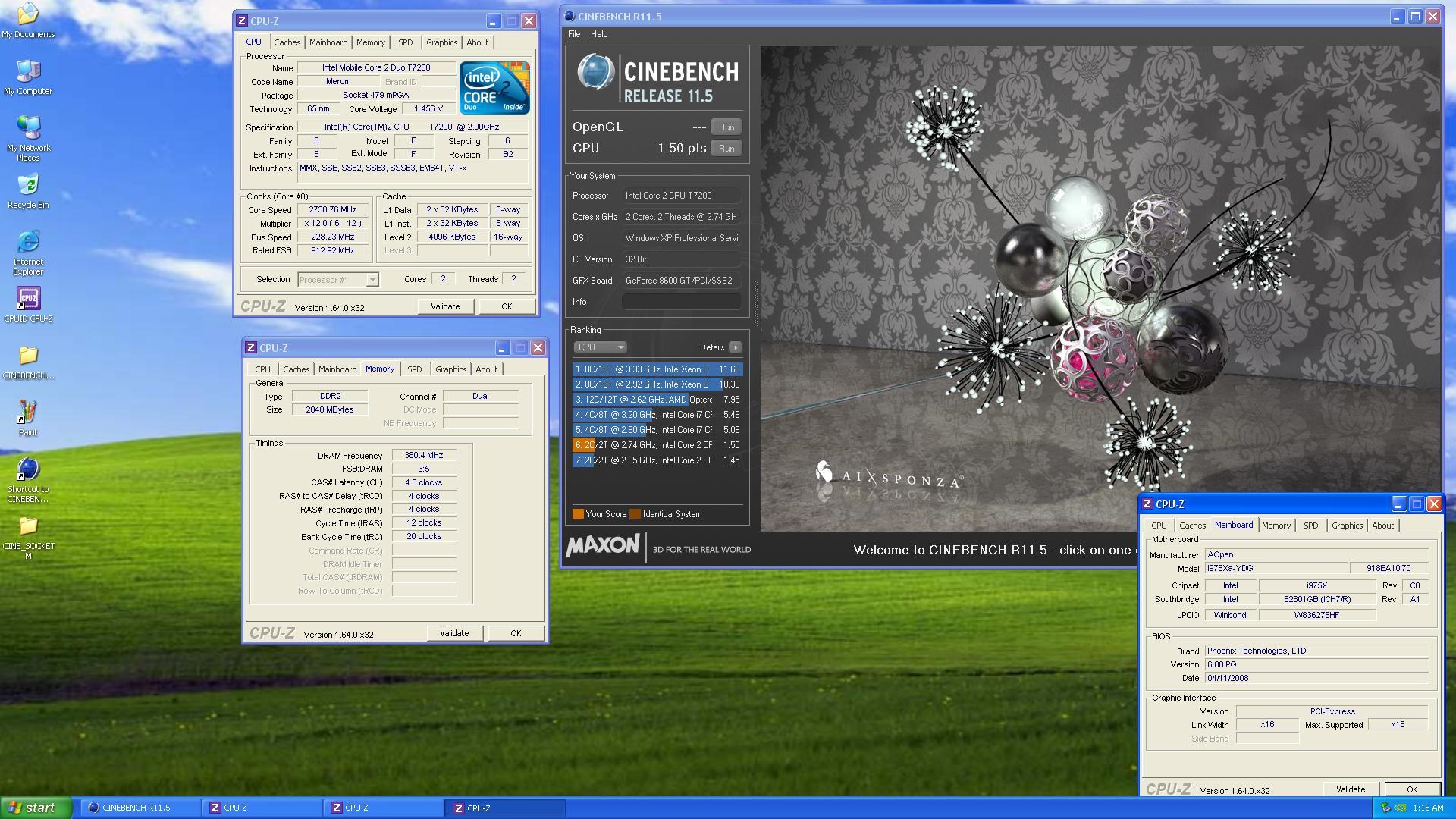Viewport: 1456px width, 819px height.
Task: Click the DRAM Frequency 380.4 MHz value
Action: coord(424,456)
